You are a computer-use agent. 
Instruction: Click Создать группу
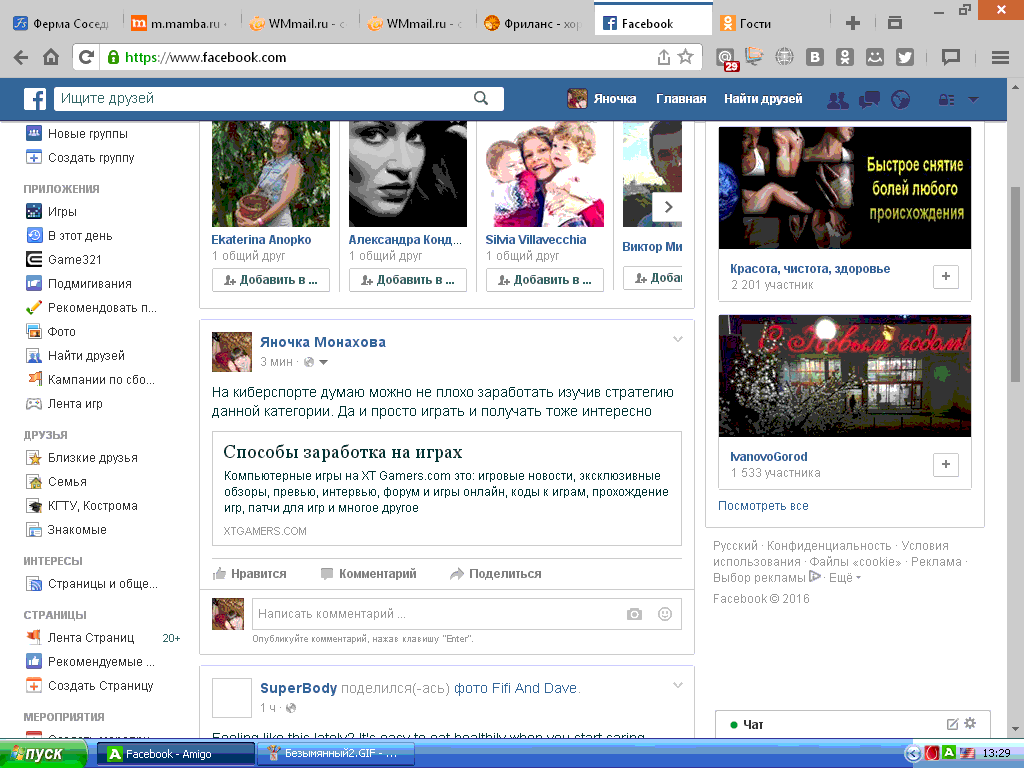click(80, 157)
